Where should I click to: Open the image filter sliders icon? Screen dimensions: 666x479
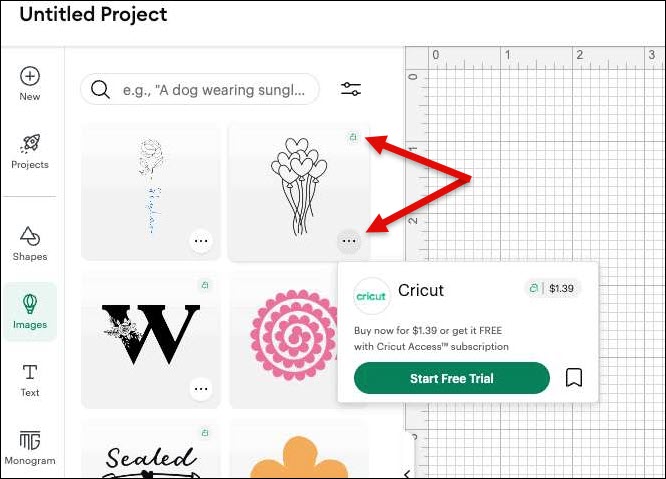(x=351, y=89)
